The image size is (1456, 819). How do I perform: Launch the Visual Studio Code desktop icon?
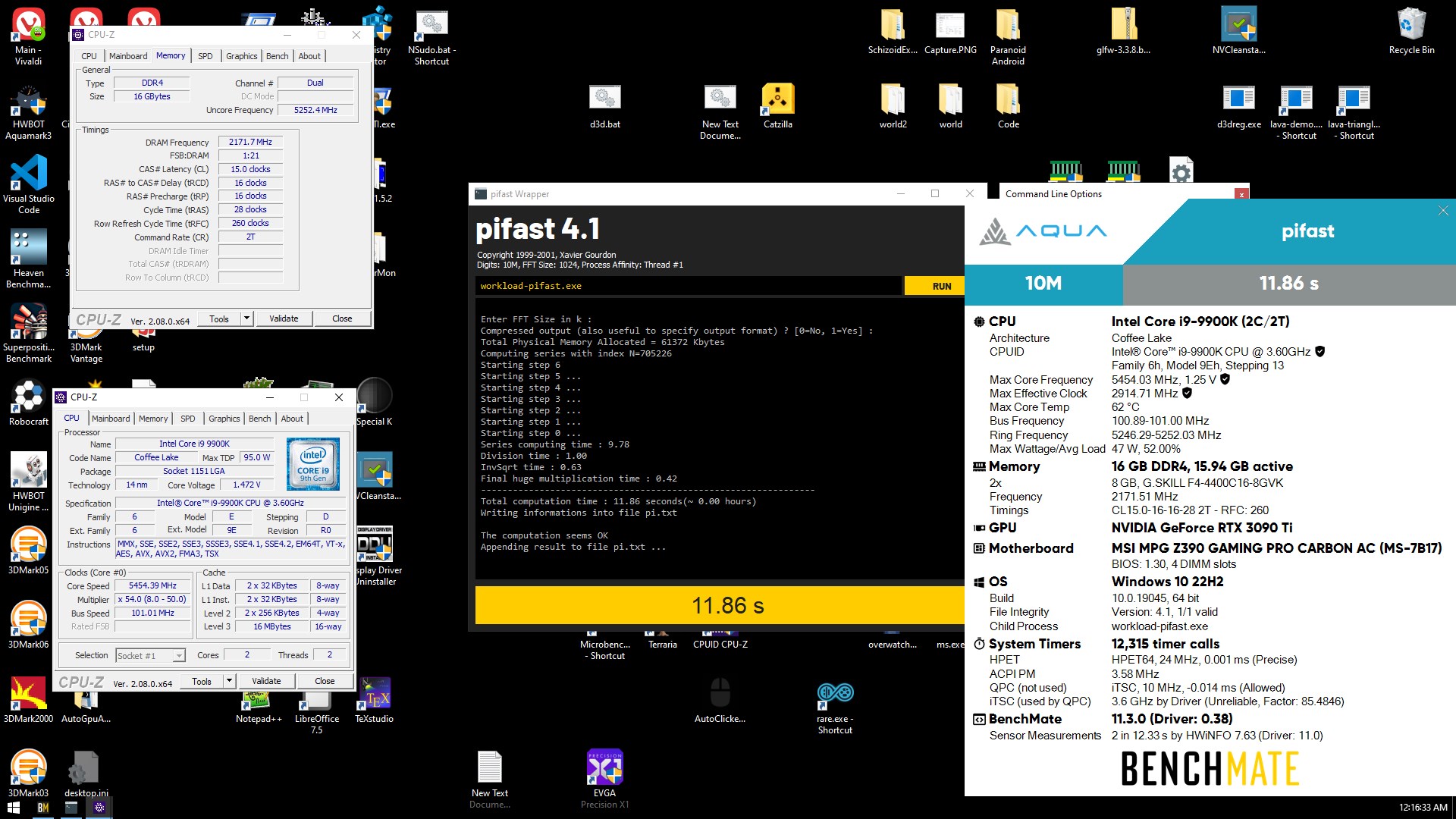click(x=29, y=185)
